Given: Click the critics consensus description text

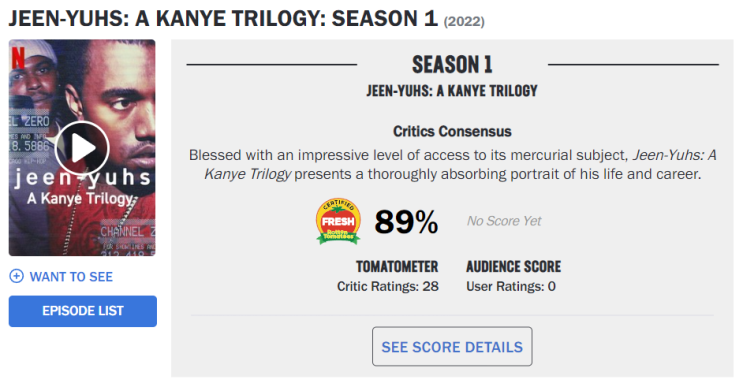Looking at the screenshot, I should [x=452, y=164].
